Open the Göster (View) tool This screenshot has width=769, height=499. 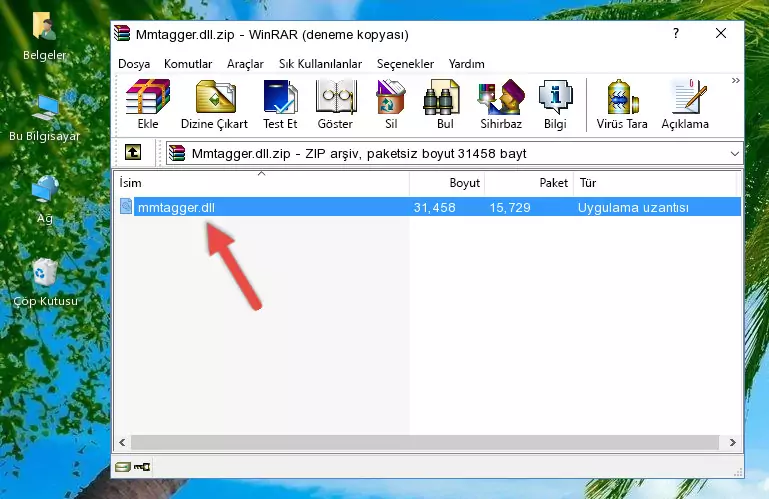[x=335, y=104]
